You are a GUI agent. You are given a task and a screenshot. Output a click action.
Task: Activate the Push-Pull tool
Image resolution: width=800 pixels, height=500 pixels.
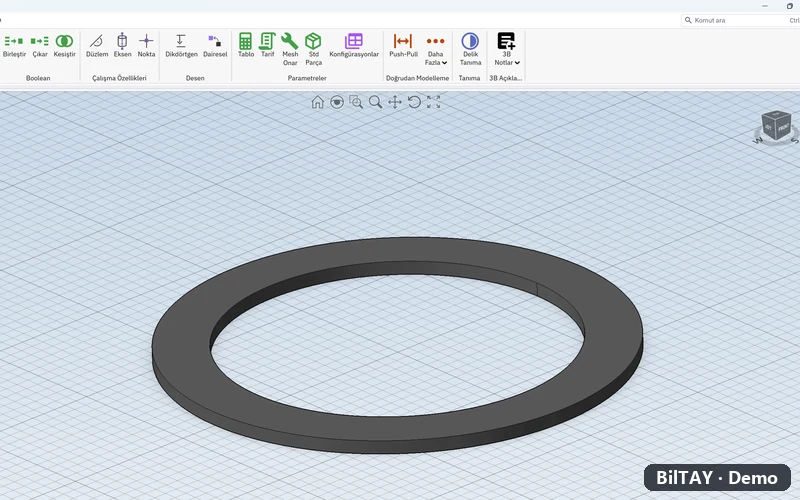(403, 45)
